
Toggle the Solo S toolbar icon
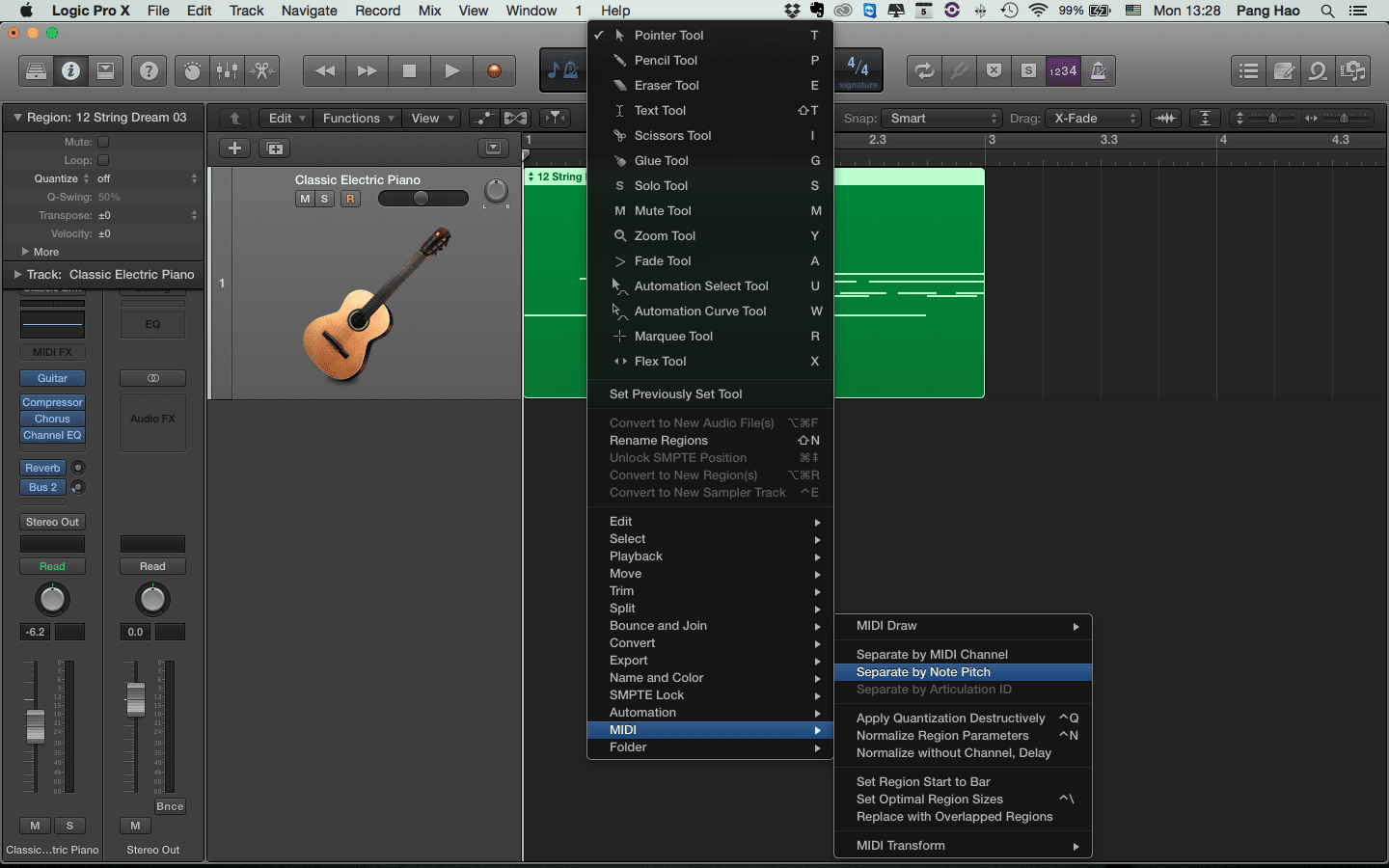point(1028,70)
